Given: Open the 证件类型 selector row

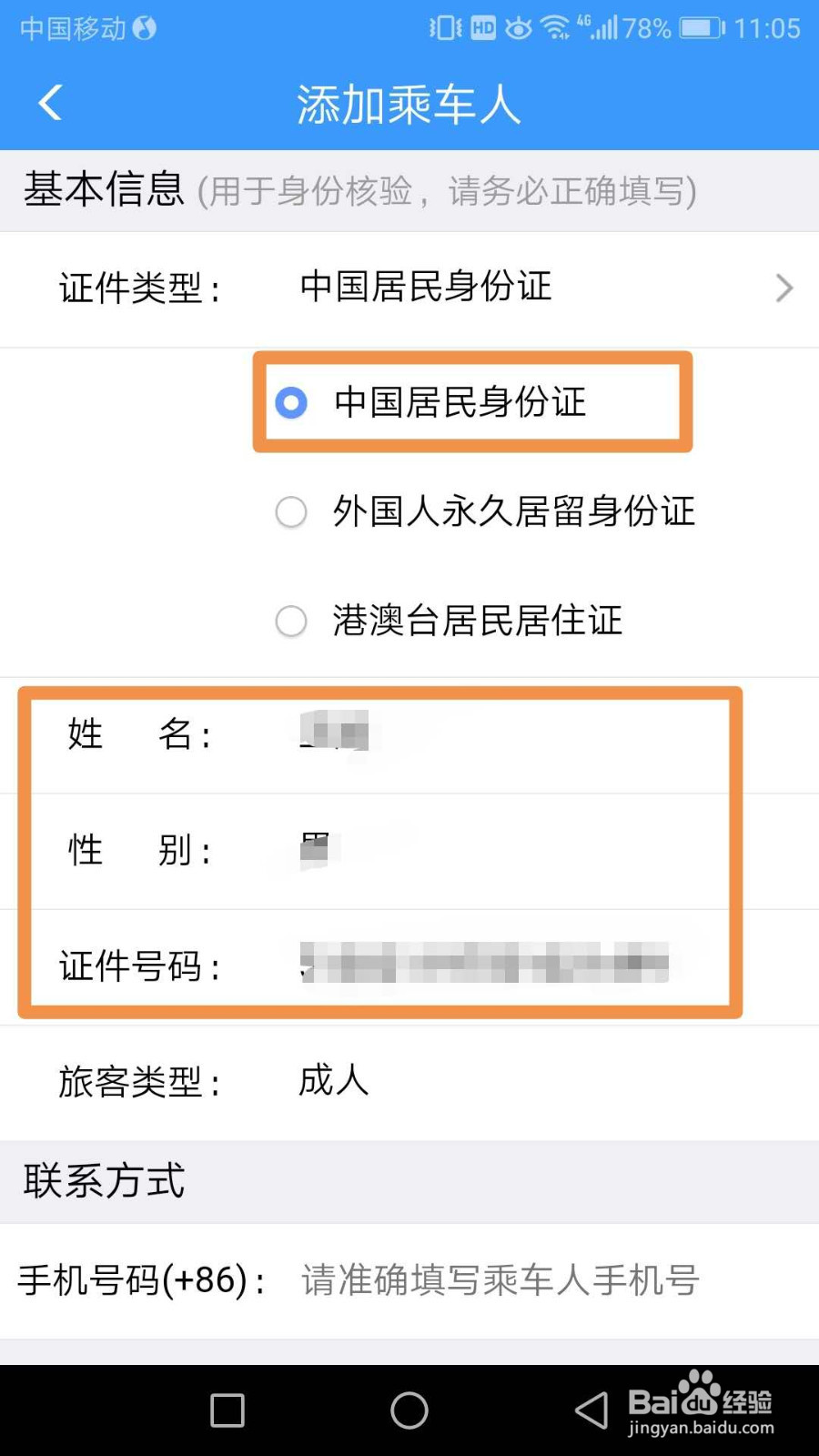Looking at the screenshot, I should click(409, 288).
